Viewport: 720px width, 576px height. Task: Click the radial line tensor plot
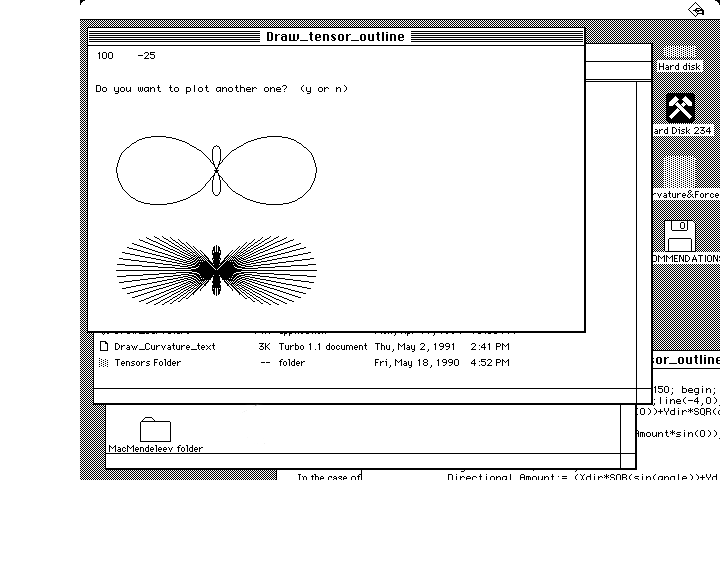pos(216,271)
